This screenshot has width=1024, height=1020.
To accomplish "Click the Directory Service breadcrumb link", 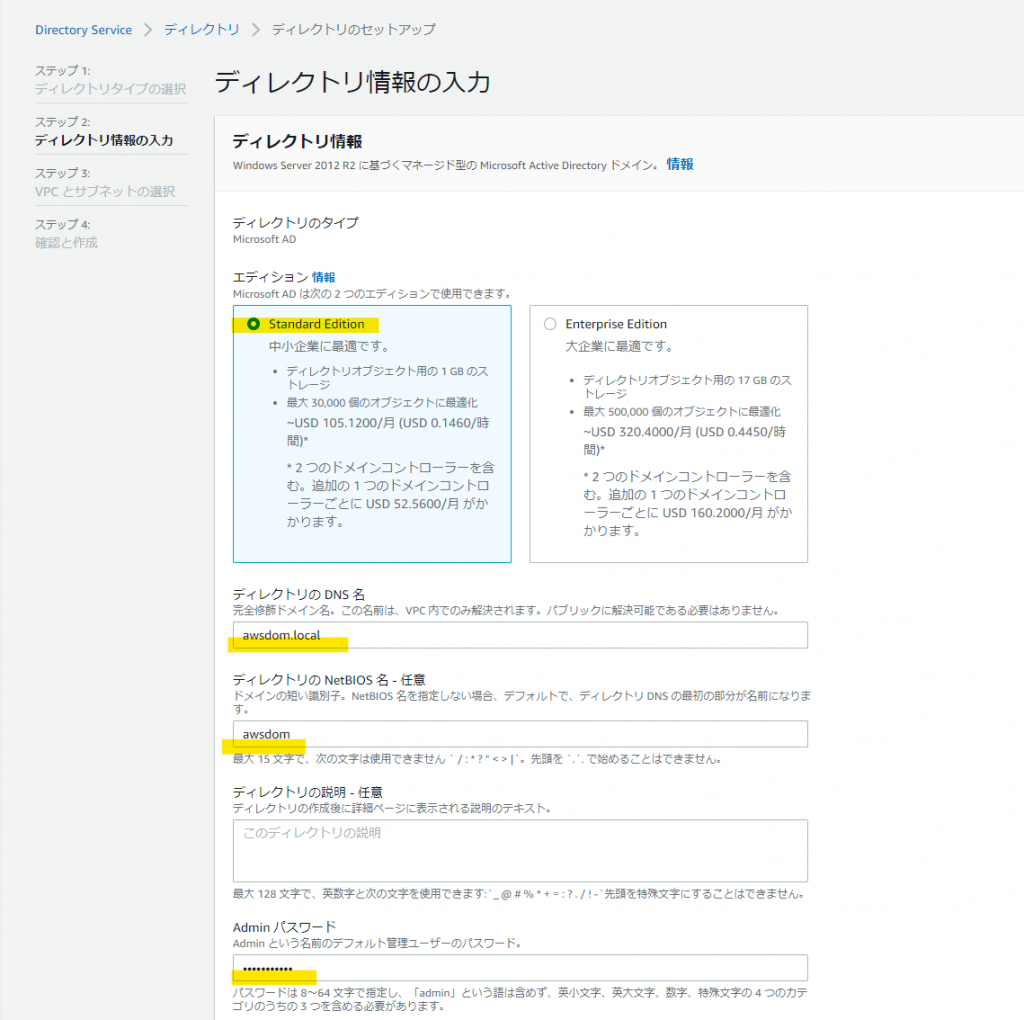I will click(x=83, y=30).
